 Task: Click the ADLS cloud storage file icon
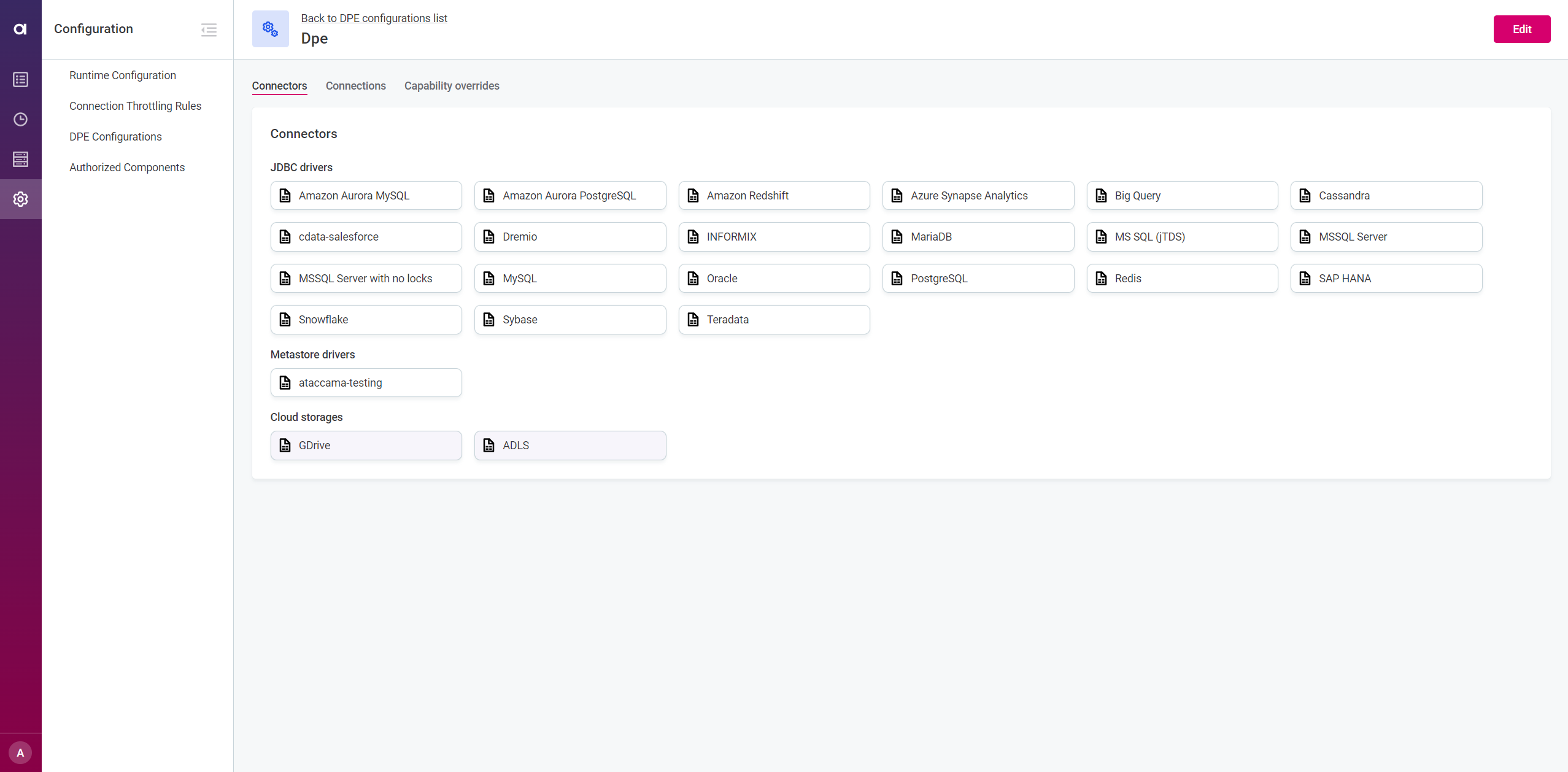489,445
